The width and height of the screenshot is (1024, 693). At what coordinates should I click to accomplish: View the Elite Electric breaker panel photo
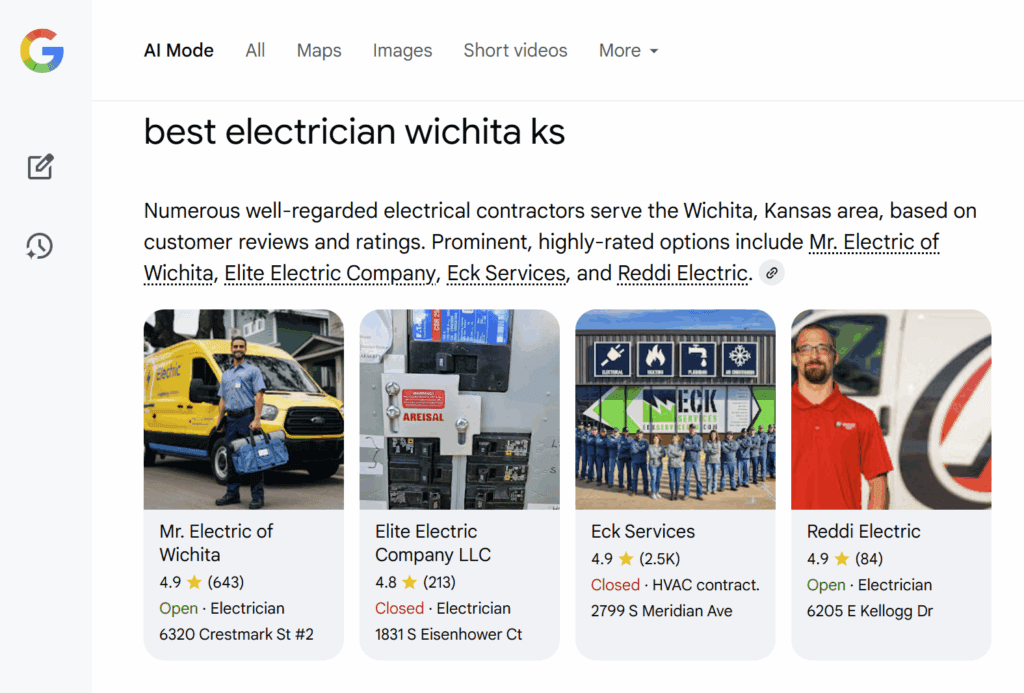click(x=459, y=409)
